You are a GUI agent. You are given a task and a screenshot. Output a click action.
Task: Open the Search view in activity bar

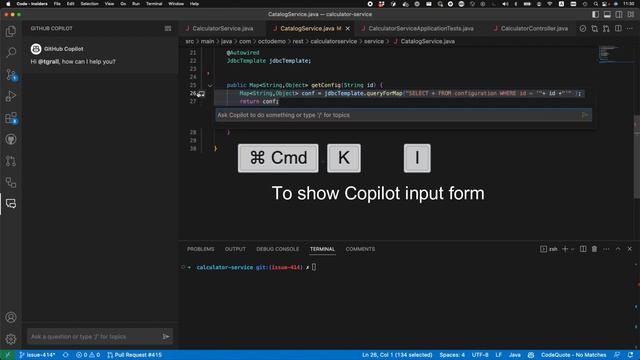pyautogui.click(x=11, y=53)
